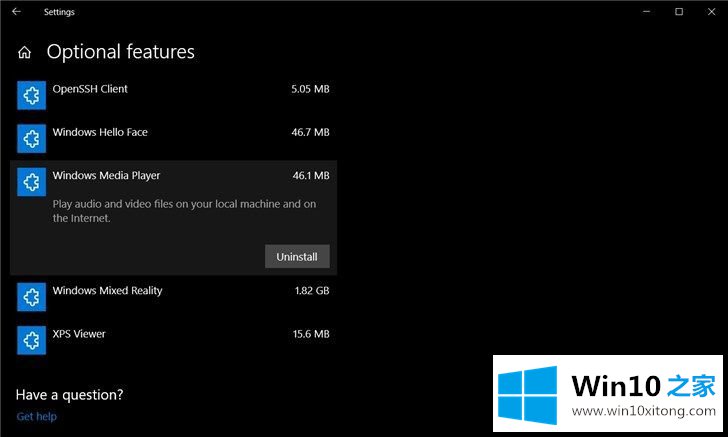
Task: Click the Windows Media Player feature icon
Action: click(x=32, y=182)
